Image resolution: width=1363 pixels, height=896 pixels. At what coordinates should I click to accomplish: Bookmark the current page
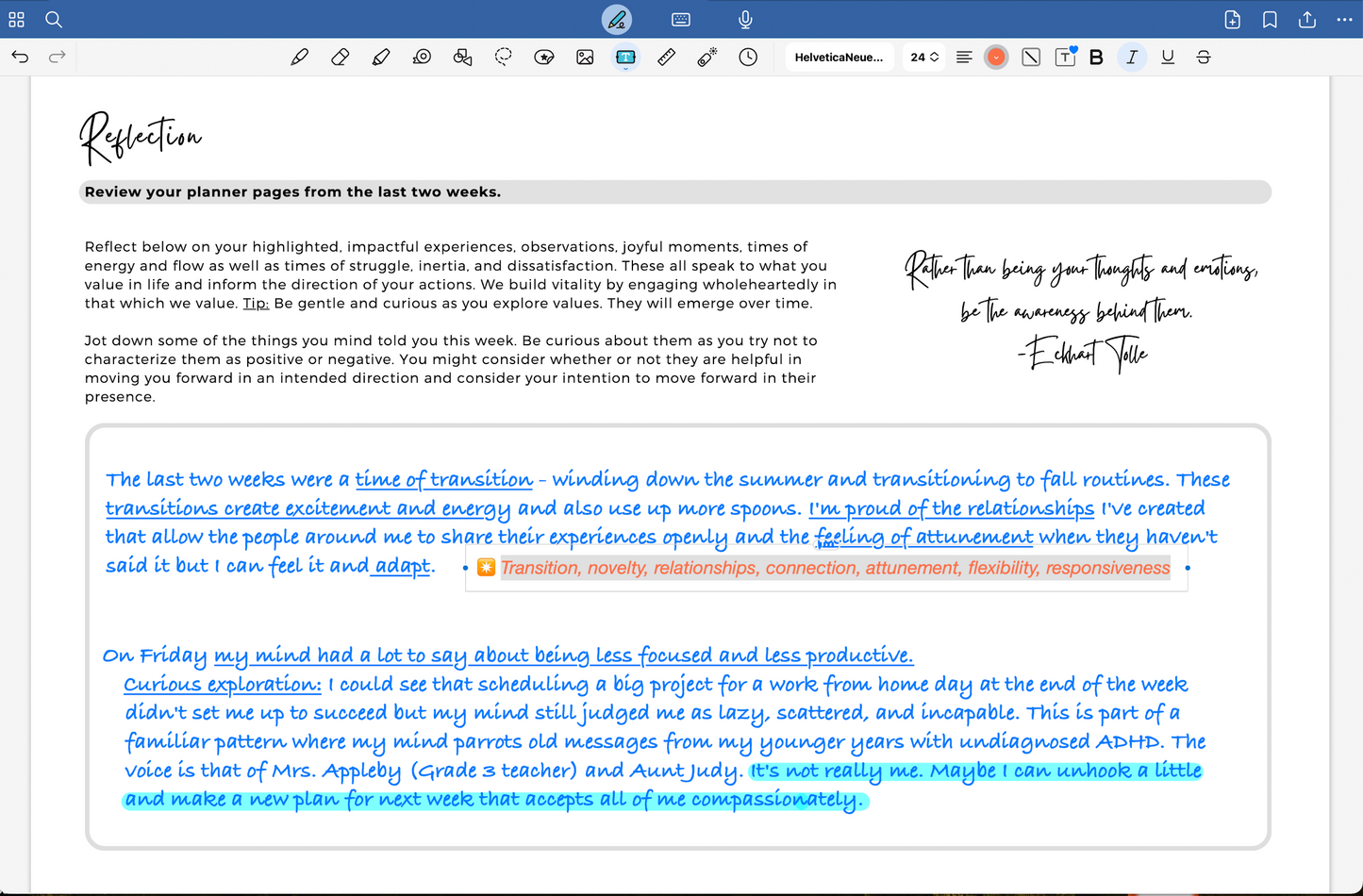(x=1270, y=20)
